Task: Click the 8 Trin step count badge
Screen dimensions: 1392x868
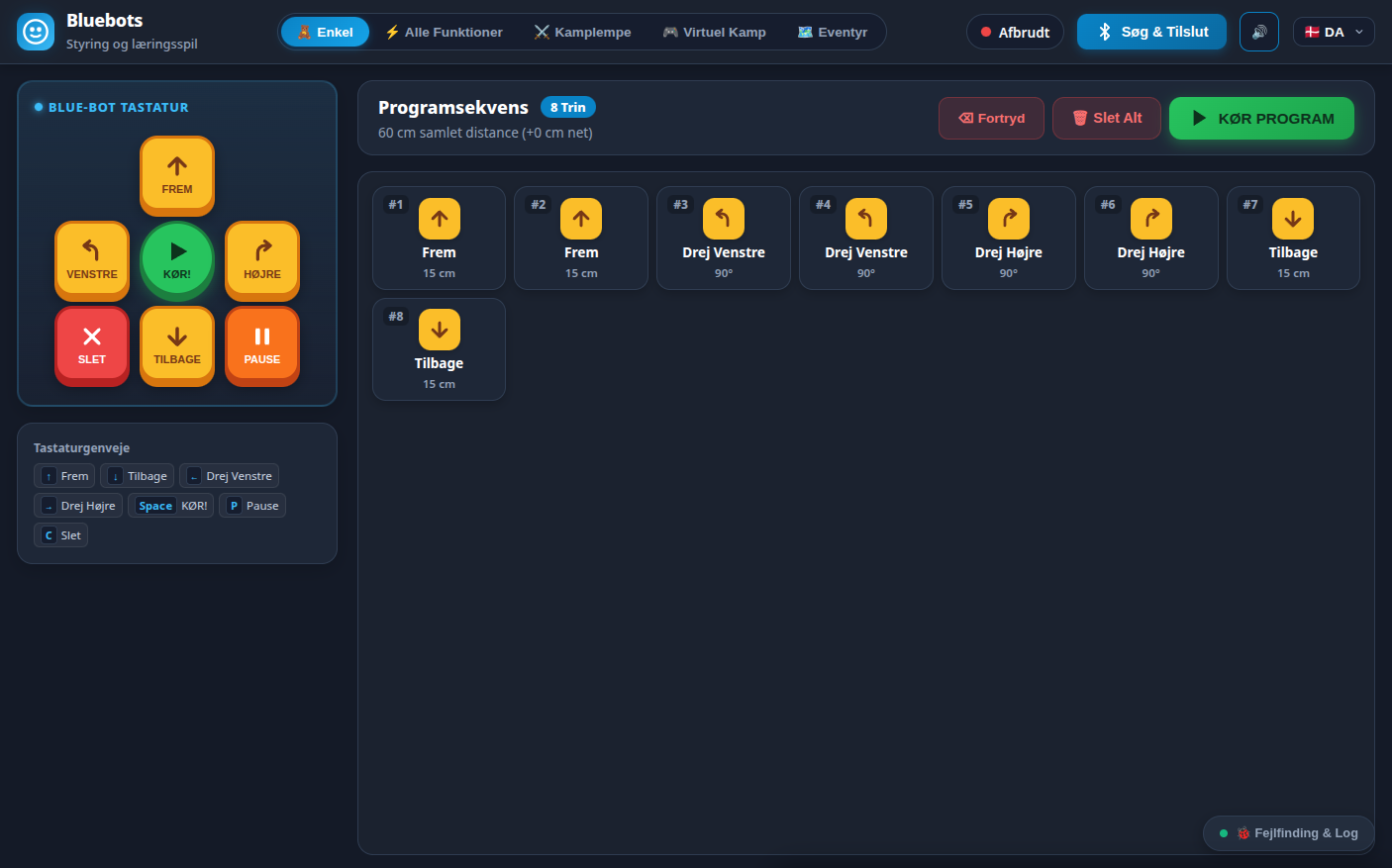Action: tap(567, 107)
